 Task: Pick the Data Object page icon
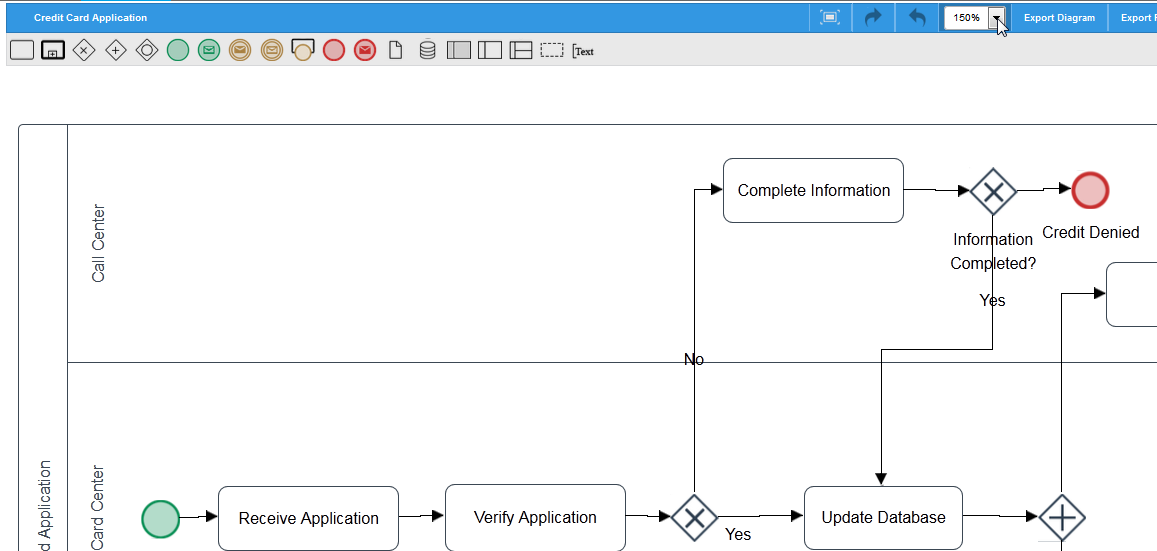396,50
